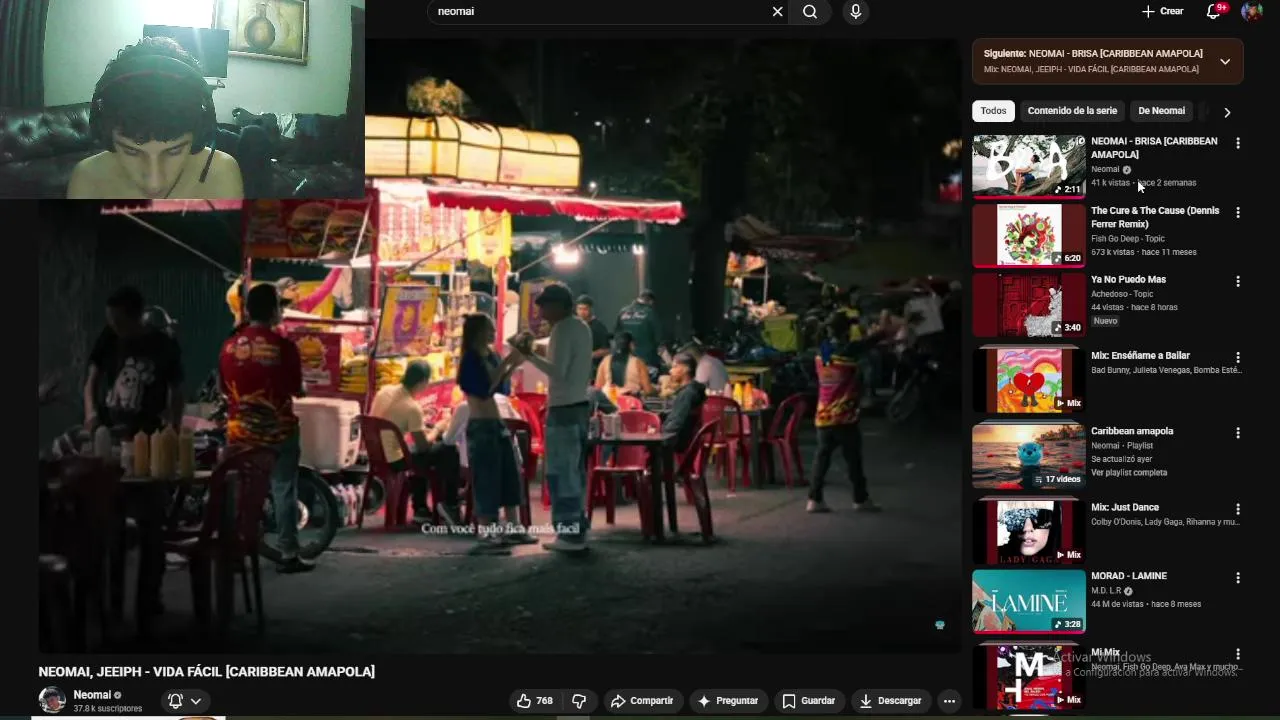Click the Guardar button
This screenshot has width=1280, height=720.
(808, 701)
